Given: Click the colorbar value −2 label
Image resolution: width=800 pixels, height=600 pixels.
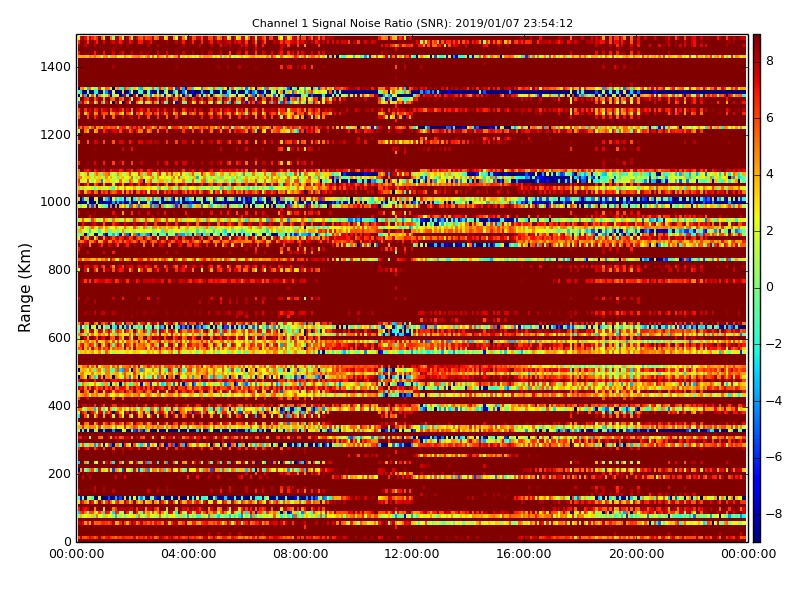Looking at the screenshot, I should point(774,344).
